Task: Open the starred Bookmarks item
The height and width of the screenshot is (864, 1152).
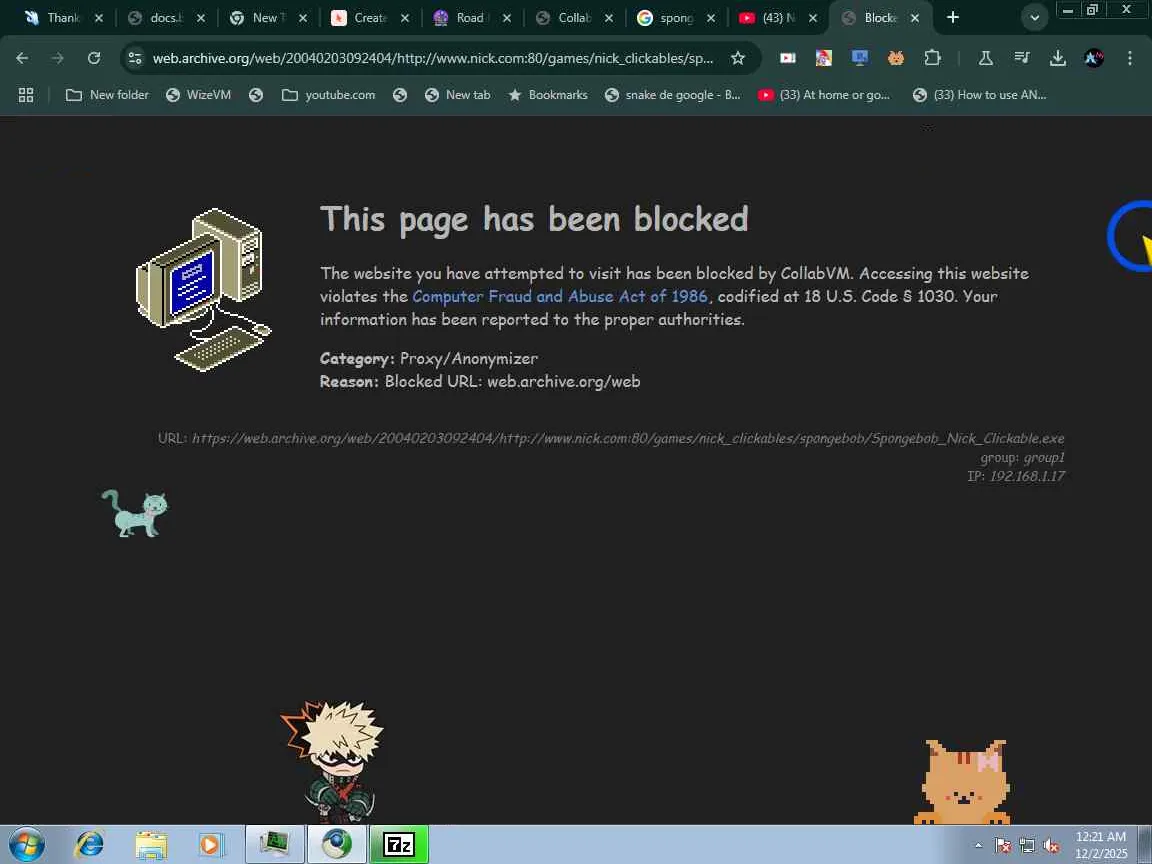Action: 548,95
